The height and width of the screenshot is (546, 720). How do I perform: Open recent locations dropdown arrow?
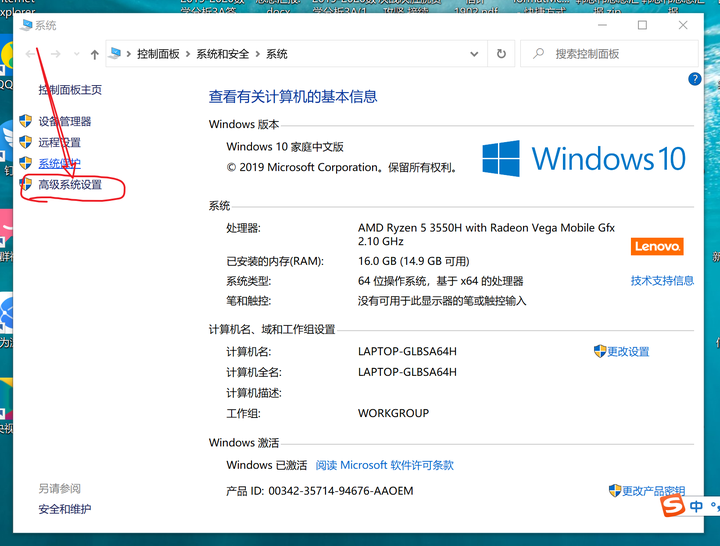pos(76,54)
